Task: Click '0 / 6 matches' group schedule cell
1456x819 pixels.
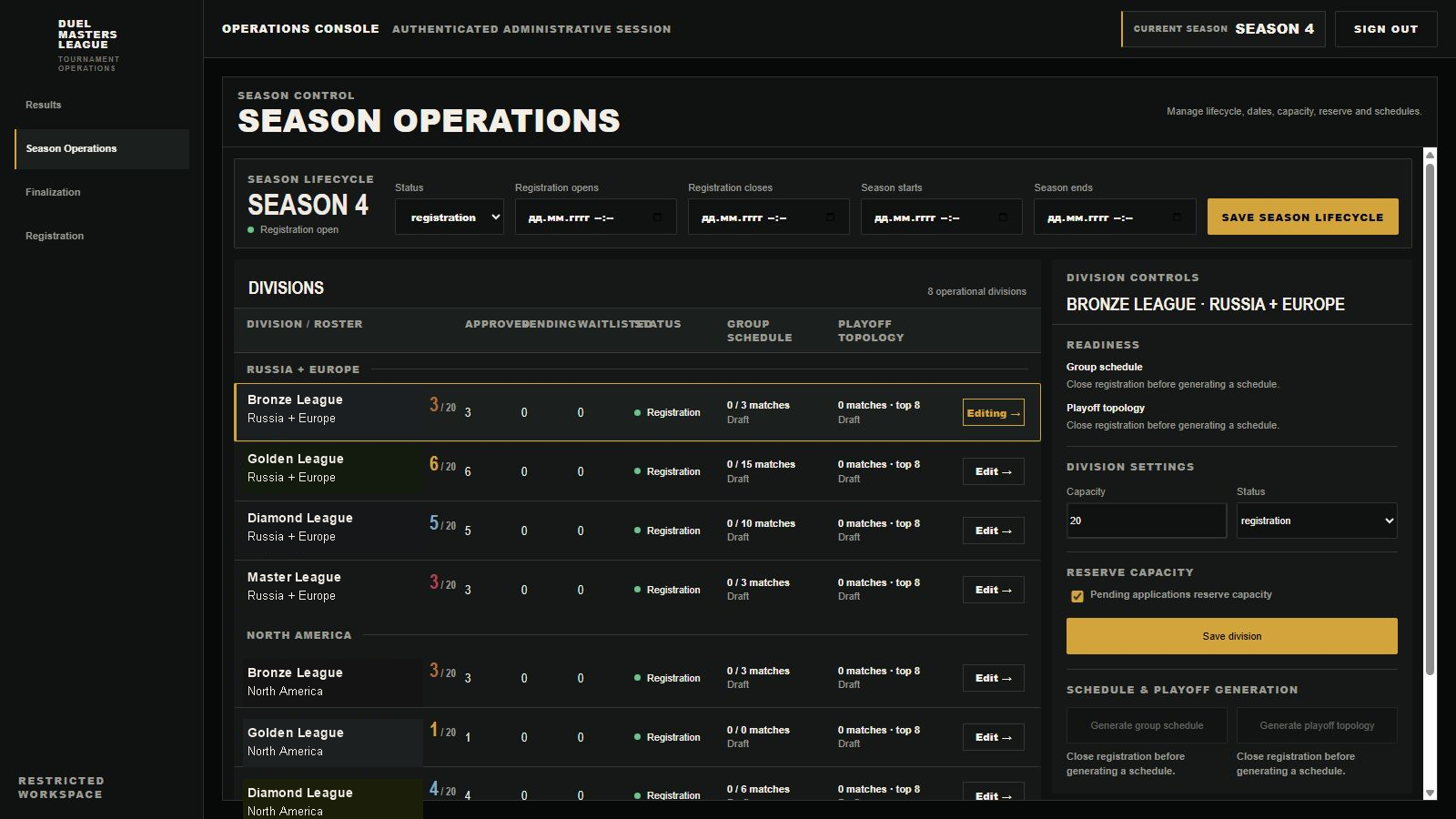Action: click(758, 789)
